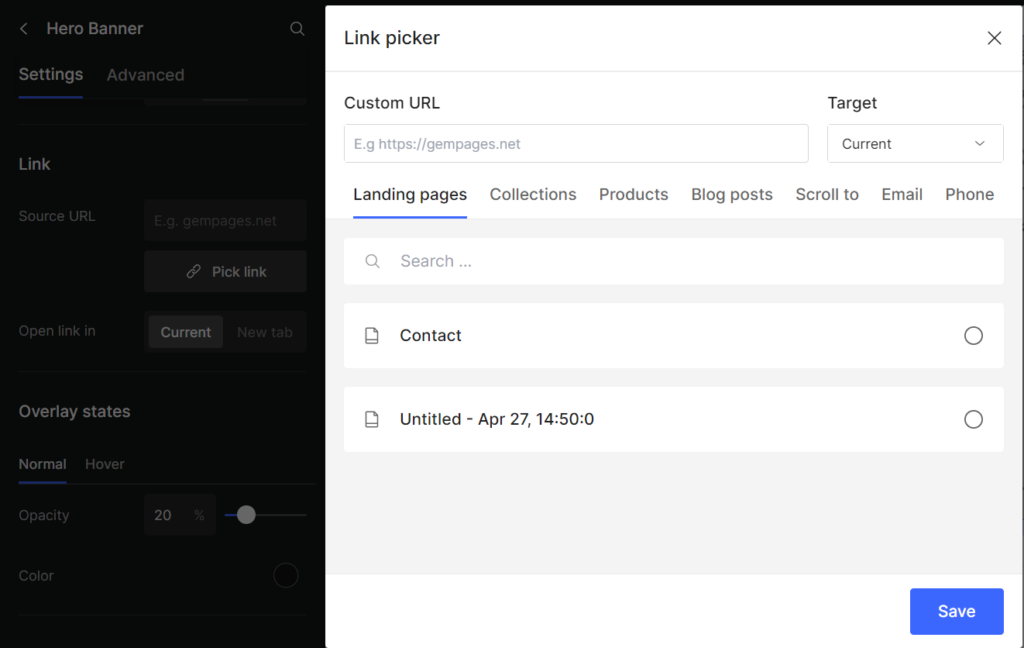
Task: Switch to the Collections tab
Action: 533,195
